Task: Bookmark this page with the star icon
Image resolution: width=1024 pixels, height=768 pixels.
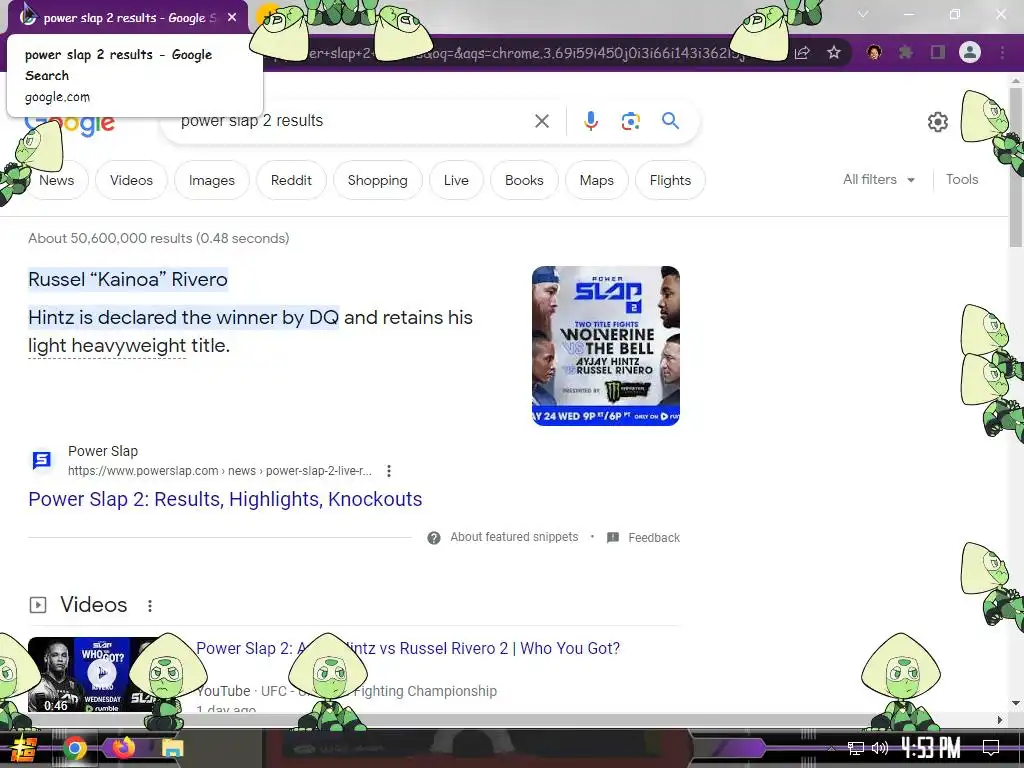Action: pyautogui.click(x=834, y=52)
